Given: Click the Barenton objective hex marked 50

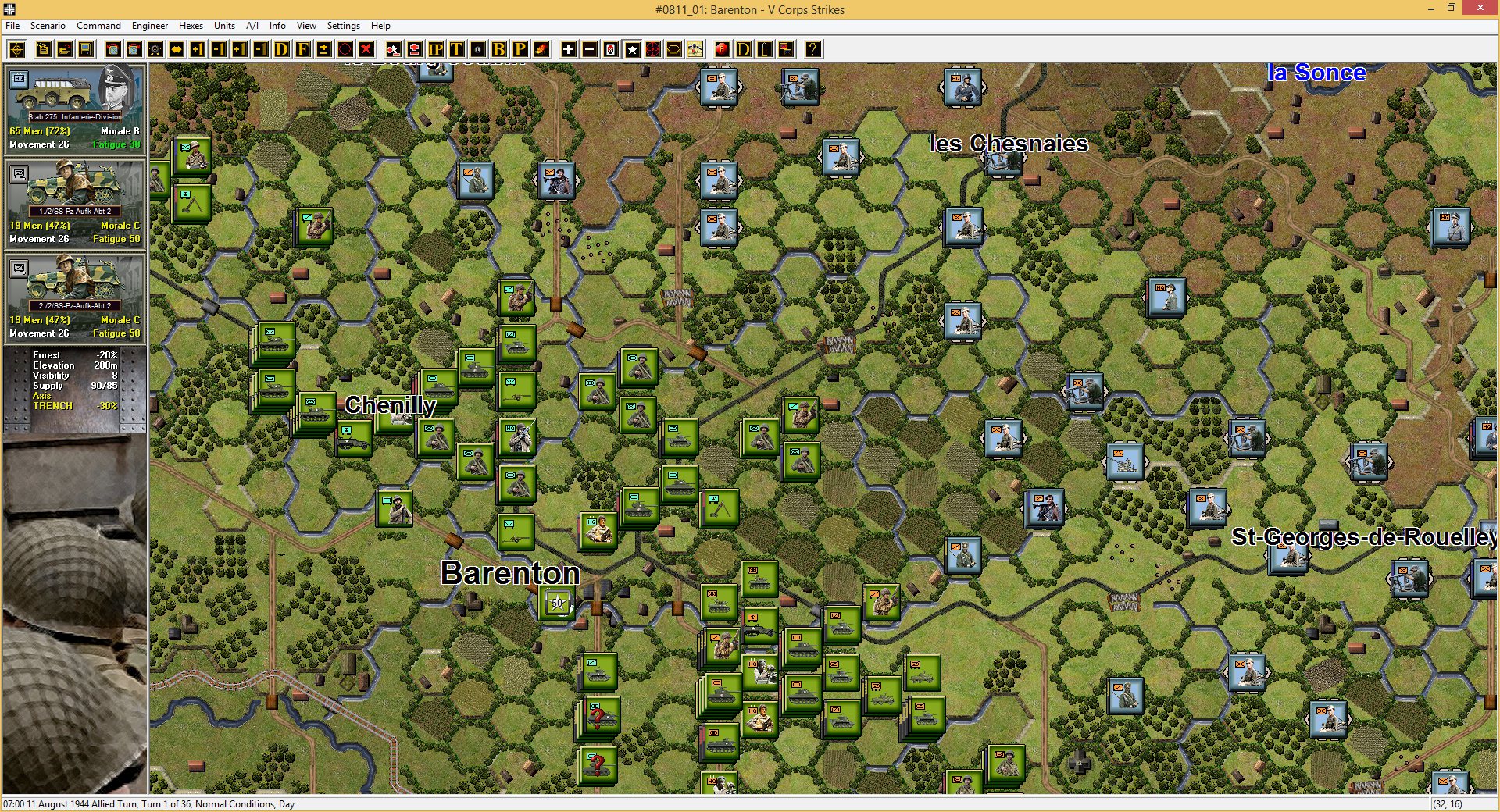Looking at the screenshot, I should (557, 603).
